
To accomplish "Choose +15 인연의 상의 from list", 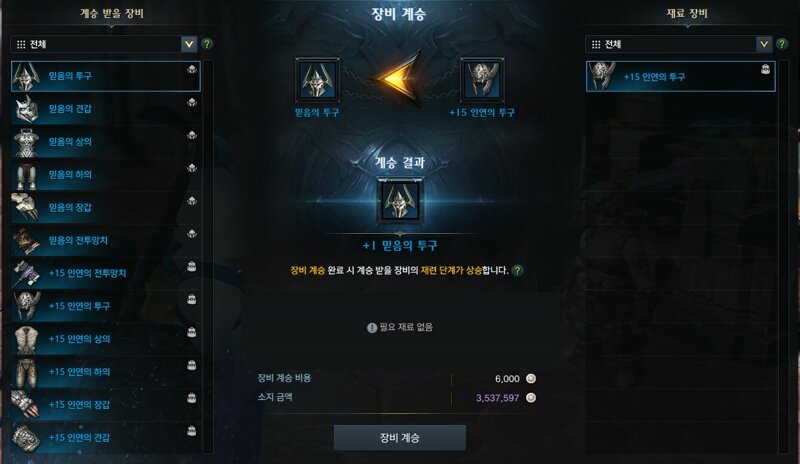I will tap(106, 339).
